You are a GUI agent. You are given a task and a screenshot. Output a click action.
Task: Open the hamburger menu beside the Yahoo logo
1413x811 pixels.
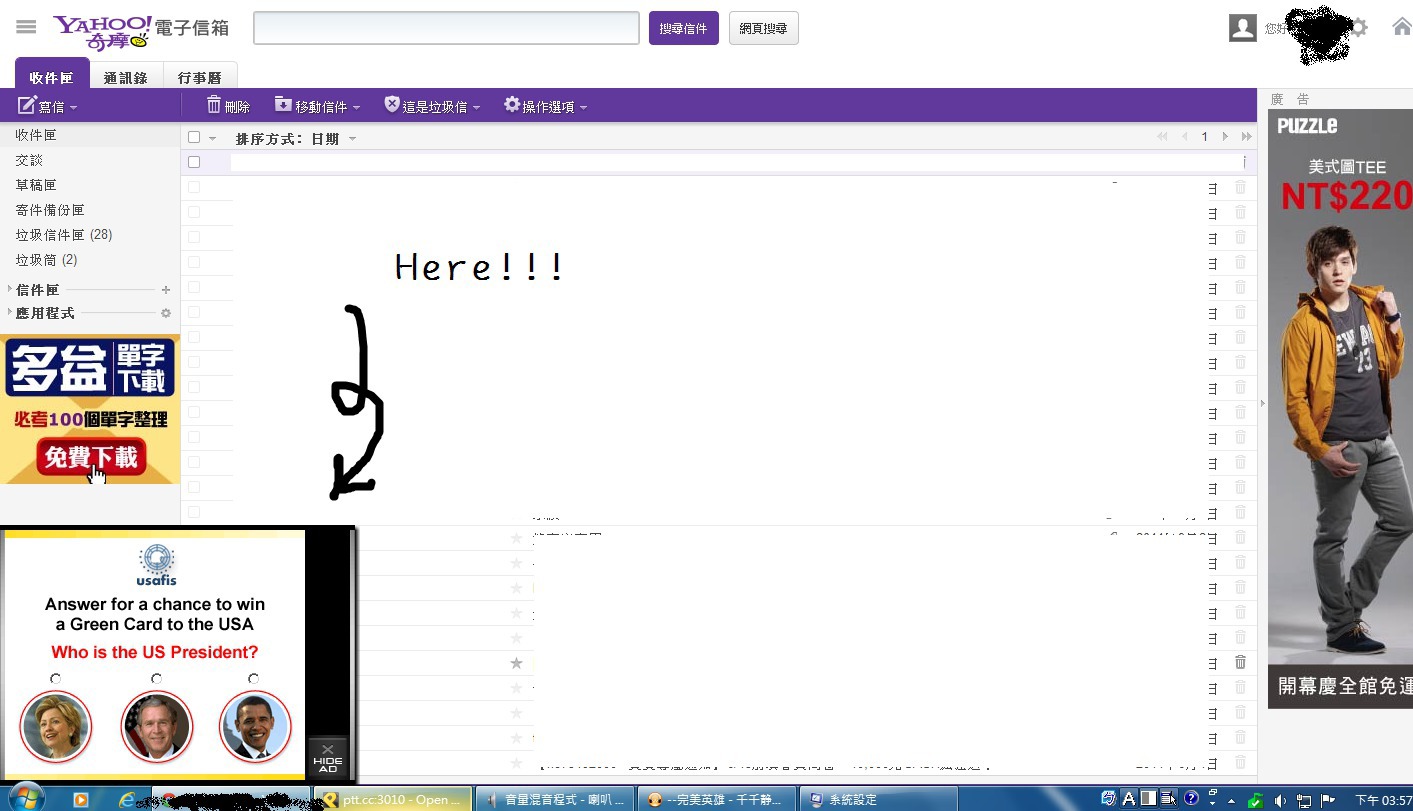click(x=26, y=27)
